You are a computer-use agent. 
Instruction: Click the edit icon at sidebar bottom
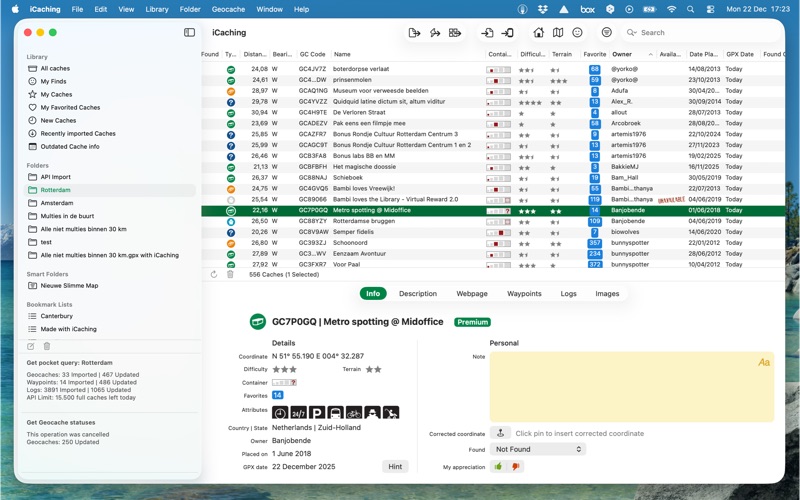click(31, 346)
